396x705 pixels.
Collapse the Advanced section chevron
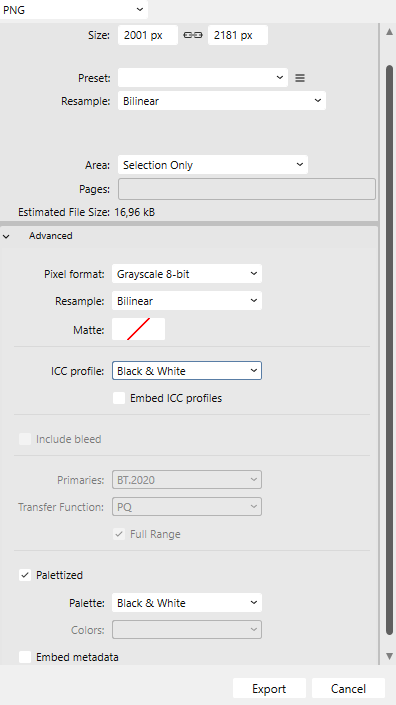pyautogui.click(x=6, y=236)
